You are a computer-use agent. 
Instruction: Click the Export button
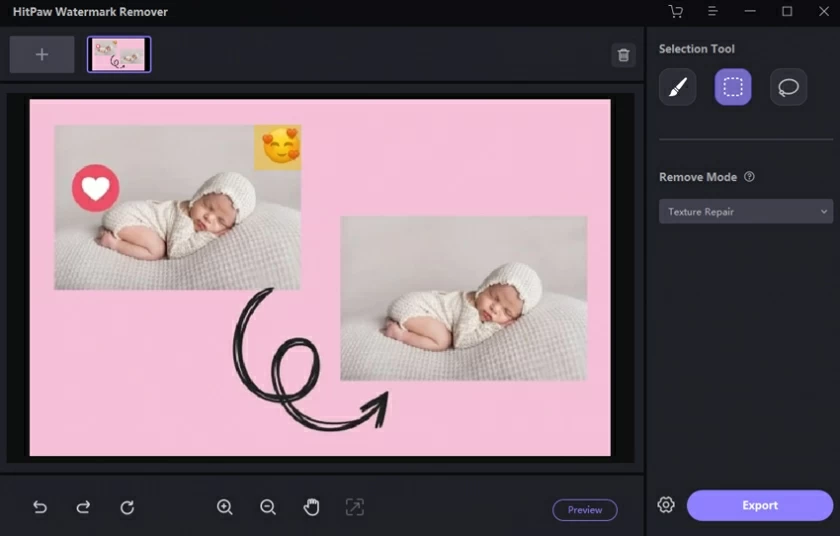coord(760,505)
